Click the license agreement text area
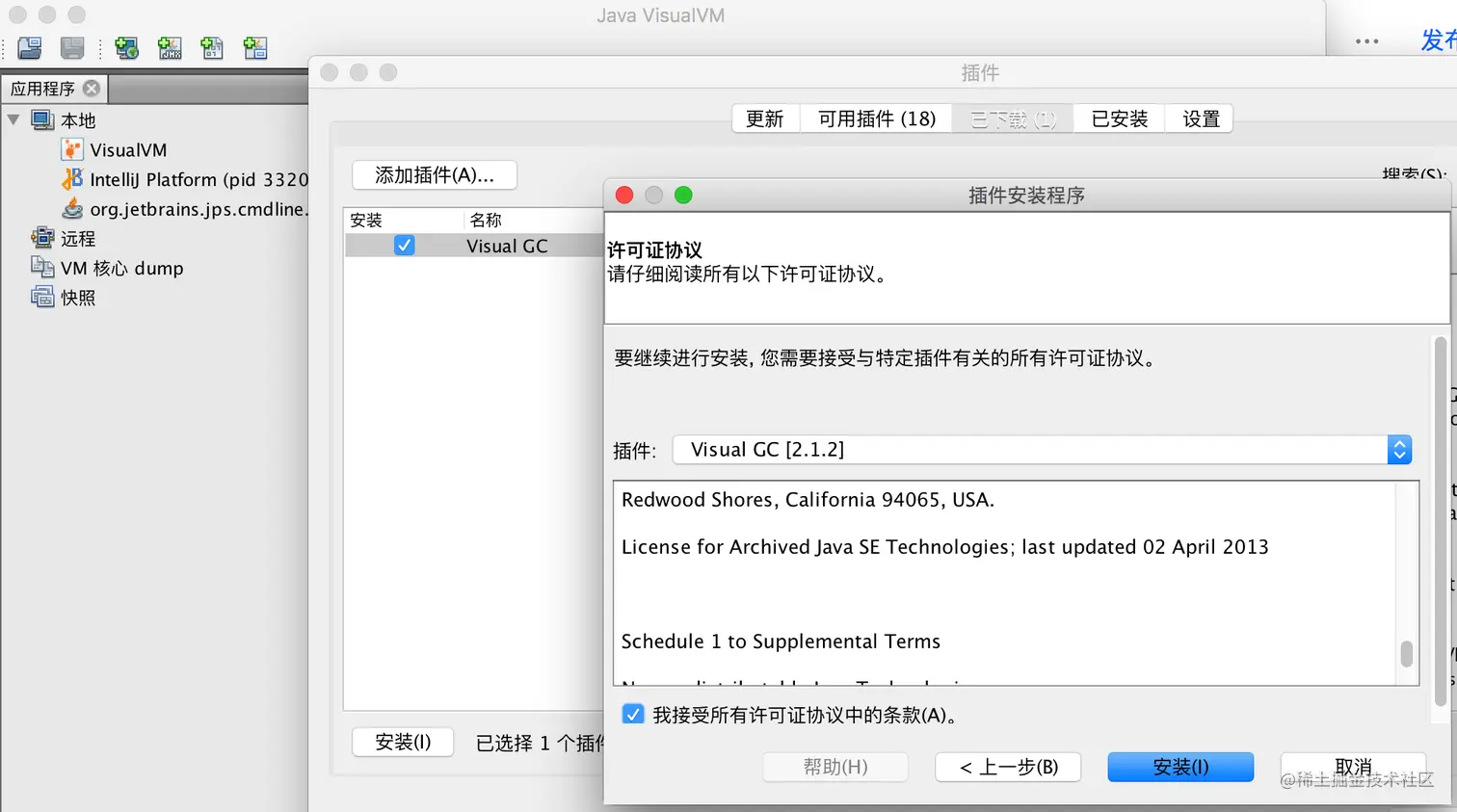 coord(1004,583)
